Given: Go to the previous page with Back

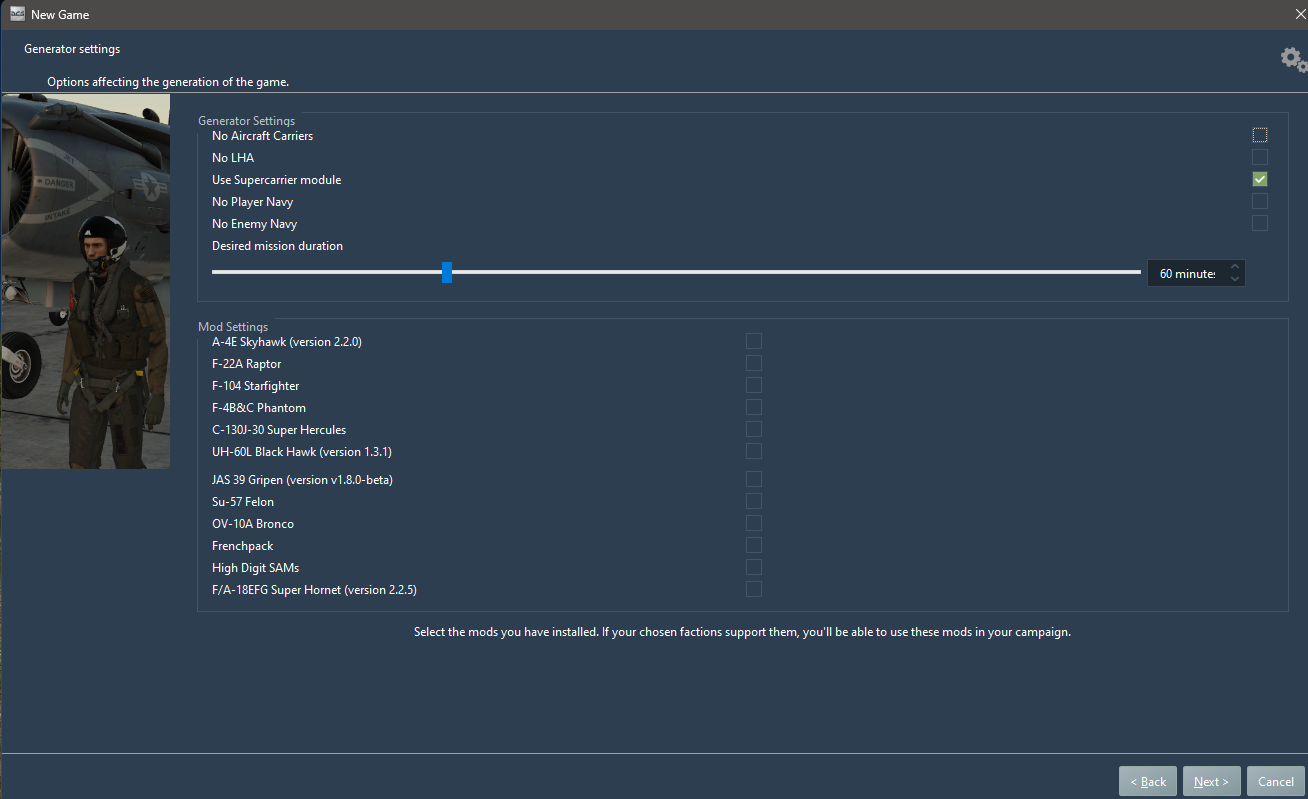Looking at the screenshot, I should click(x=1148, y=781).
